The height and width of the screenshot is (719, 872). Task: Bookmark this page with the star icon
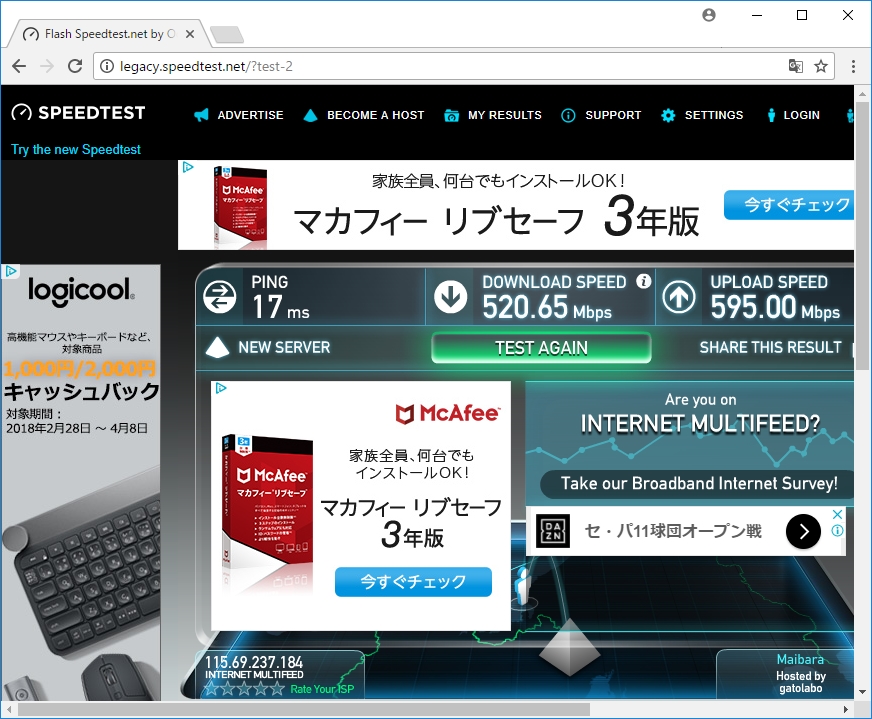[x=821, y=66]
